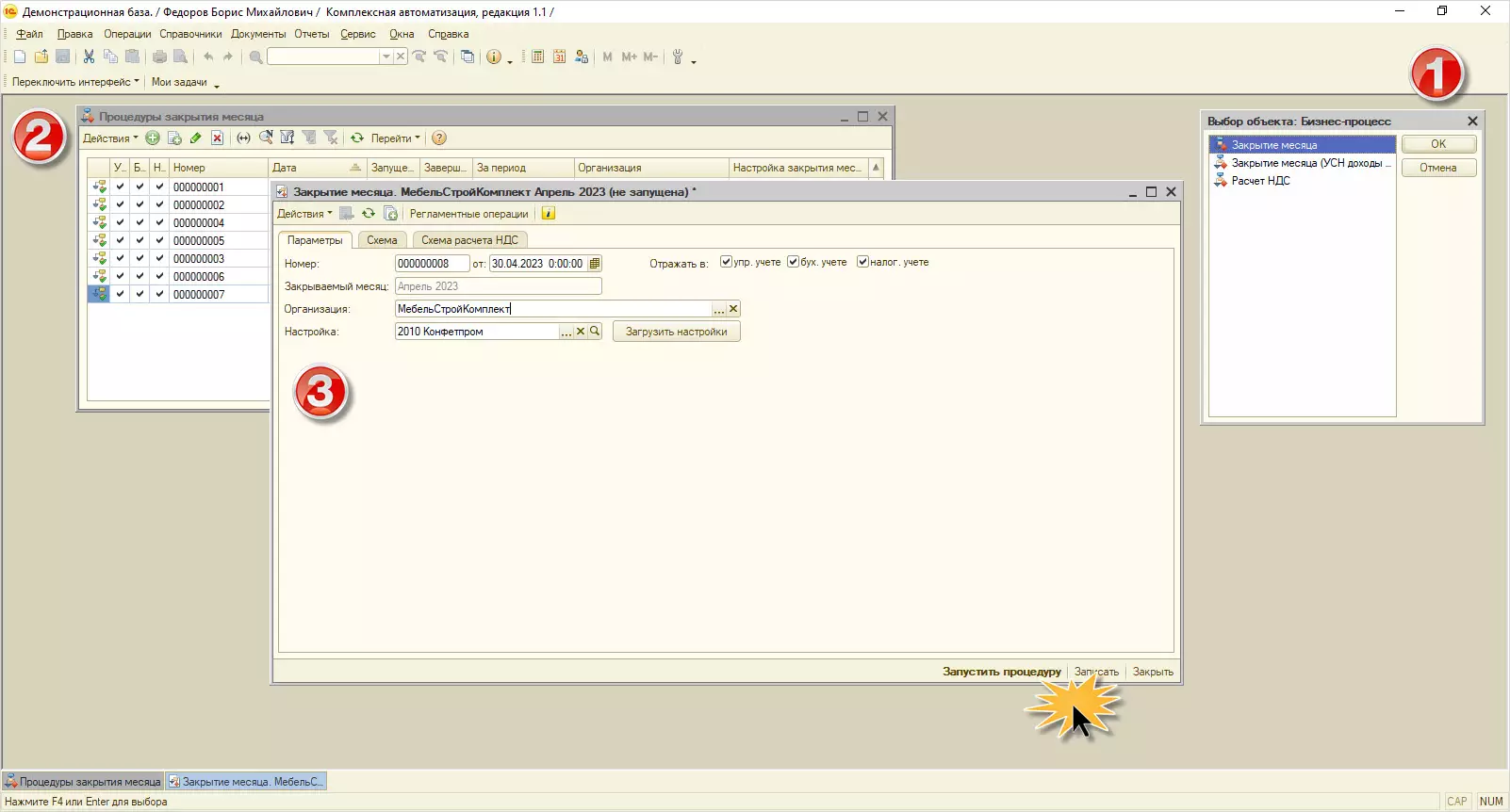Expand the Переключить интерфейс dropdown
Screen dimensions: 1510x812
click(75, 82)
